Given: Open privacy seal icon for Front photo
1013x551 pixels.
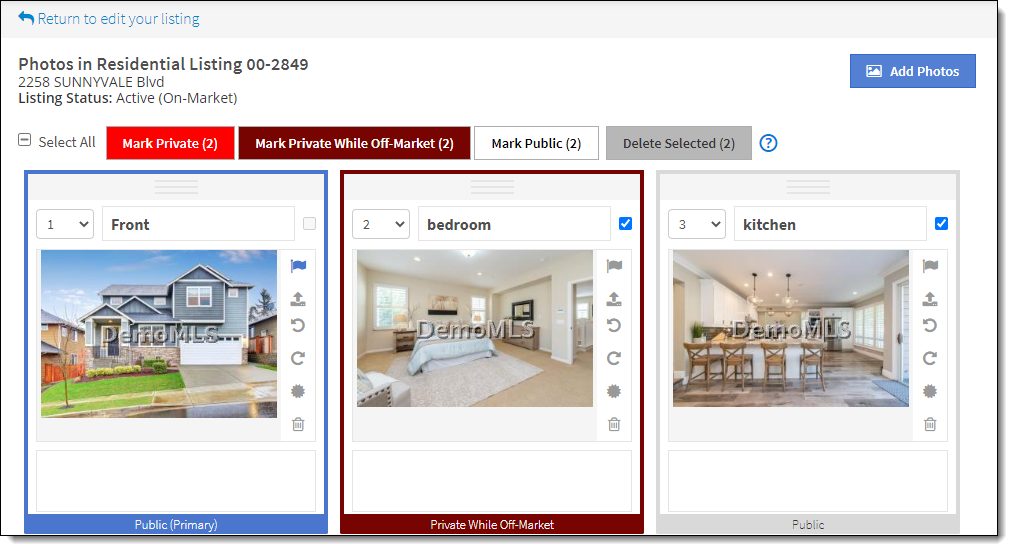Looking at the screenshot, I should [x=298, y=391].
